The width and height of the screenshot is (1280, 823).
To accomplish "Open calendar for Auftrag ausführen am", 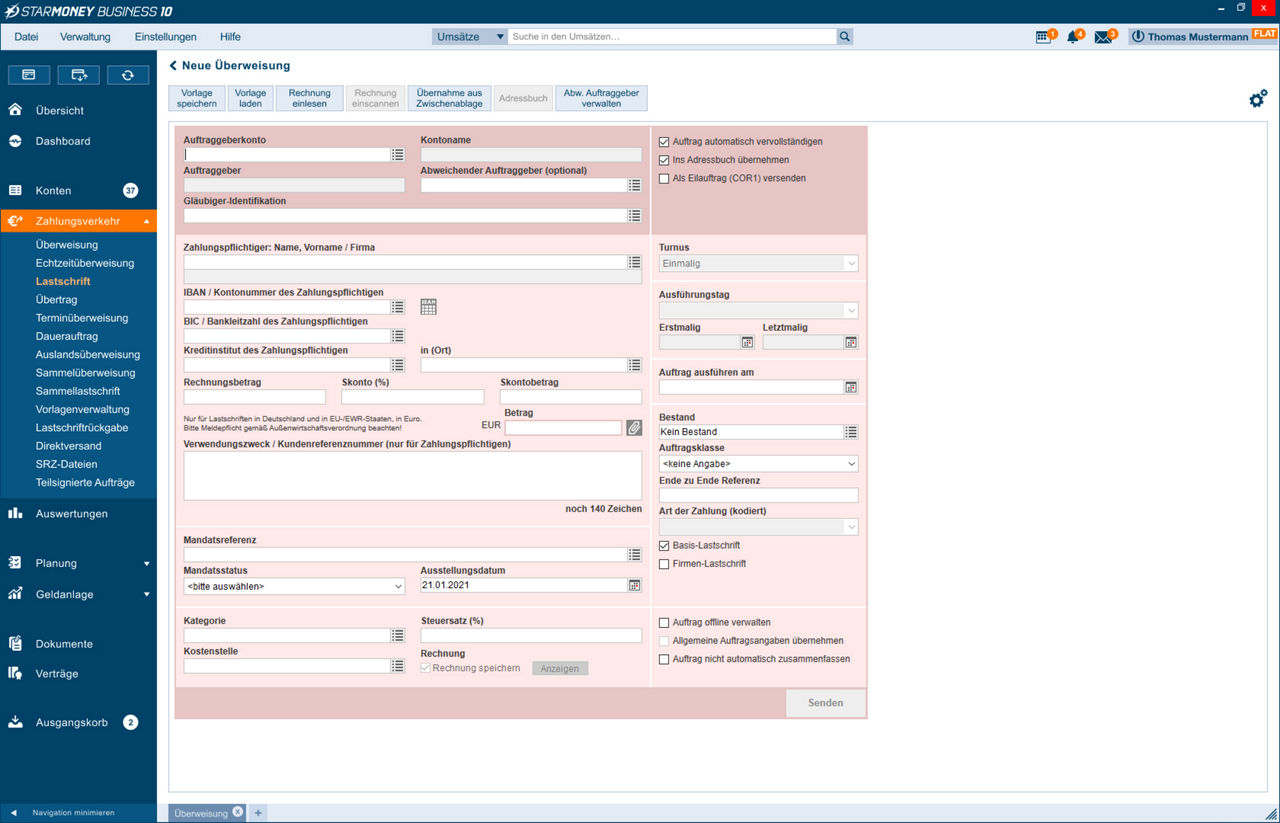I will [x=850, y=387].
